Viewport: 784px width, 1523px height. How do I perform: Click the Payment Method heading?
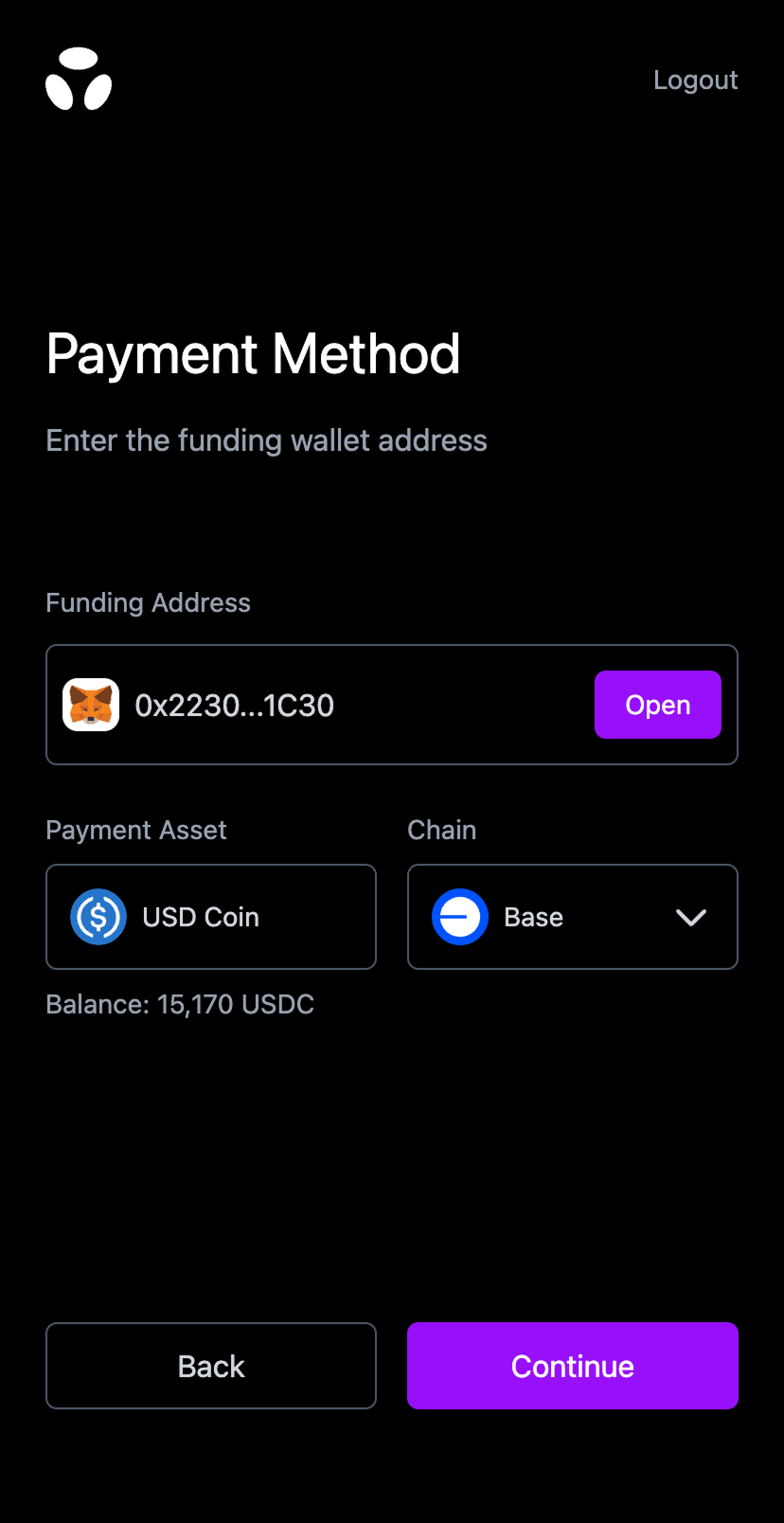[253, 354]
